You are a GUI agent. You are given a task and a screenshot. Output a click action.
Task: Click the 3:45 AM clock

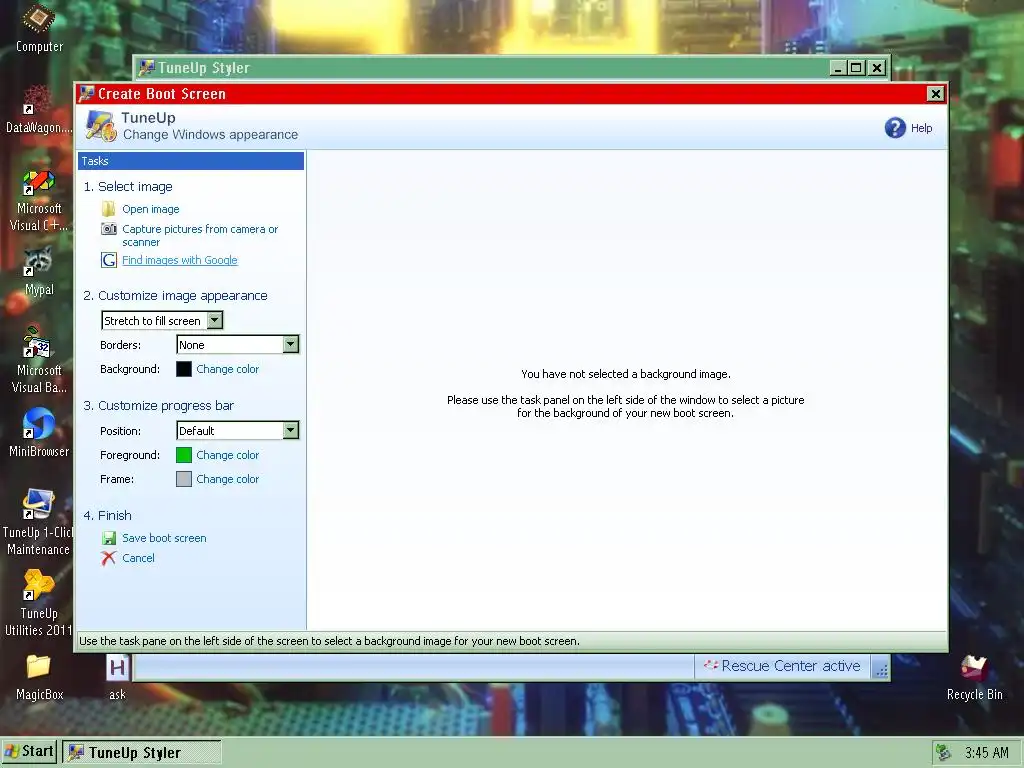[x=986, y=752]
